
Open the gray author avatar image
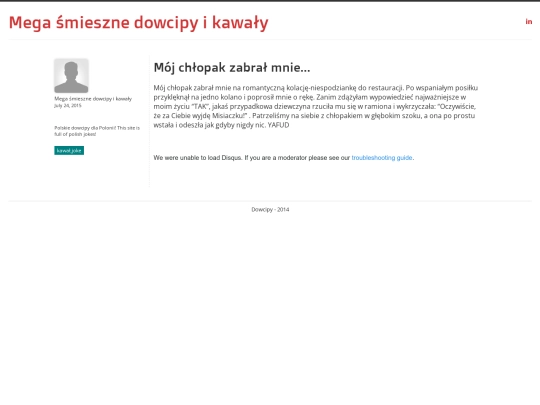[x=71, y=76]
